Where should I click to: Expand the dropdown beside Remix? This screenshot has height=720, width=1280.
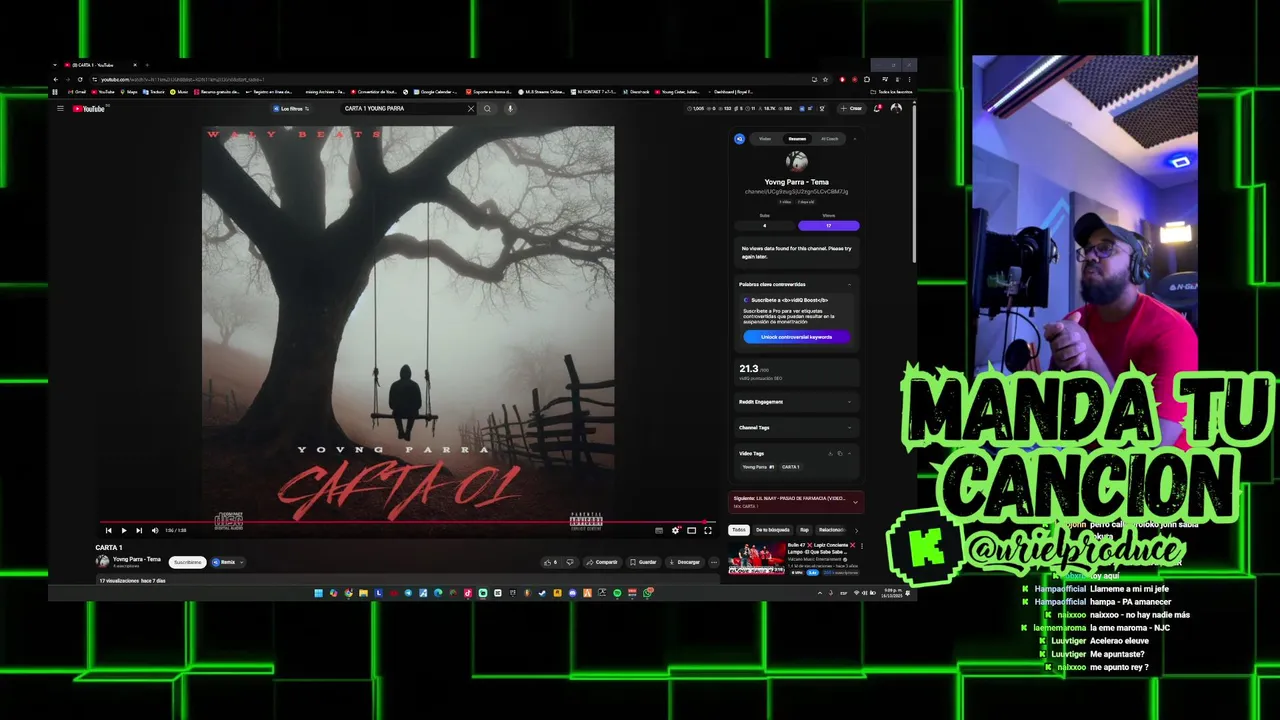click(241, 562)
